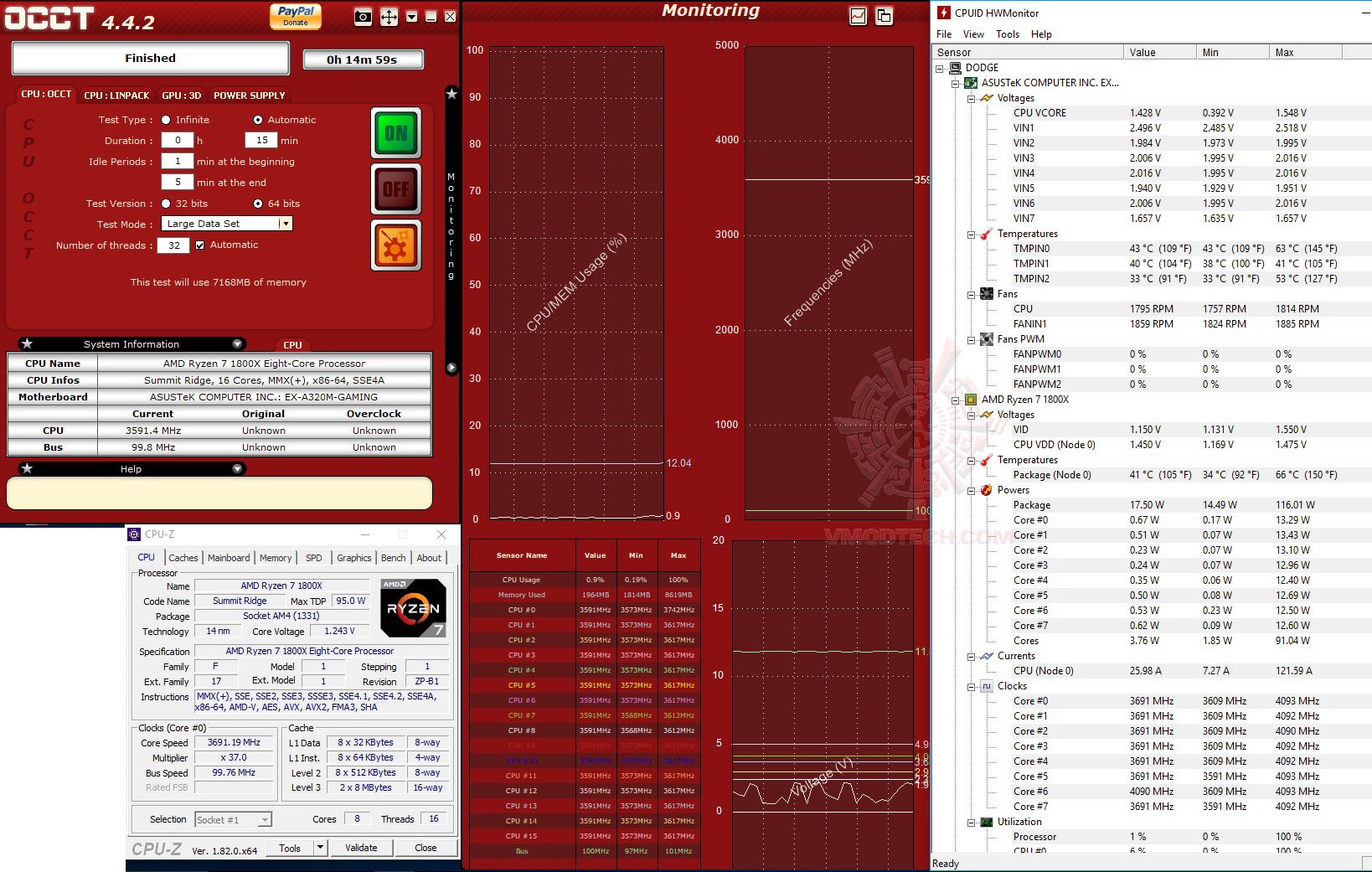
Task: Open OCCT settings with the orange gear icon
Action: (x=396, y=246)
